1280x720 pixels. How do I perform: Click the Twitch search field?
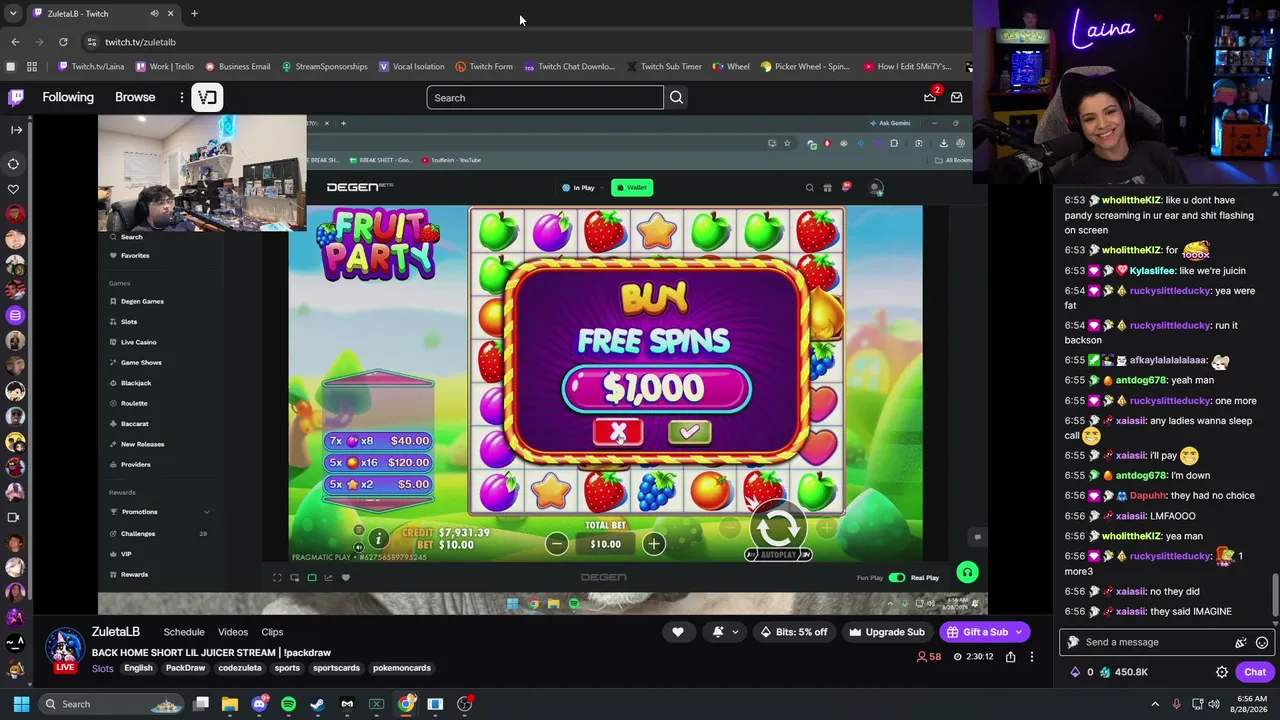[x=545, y=97]
